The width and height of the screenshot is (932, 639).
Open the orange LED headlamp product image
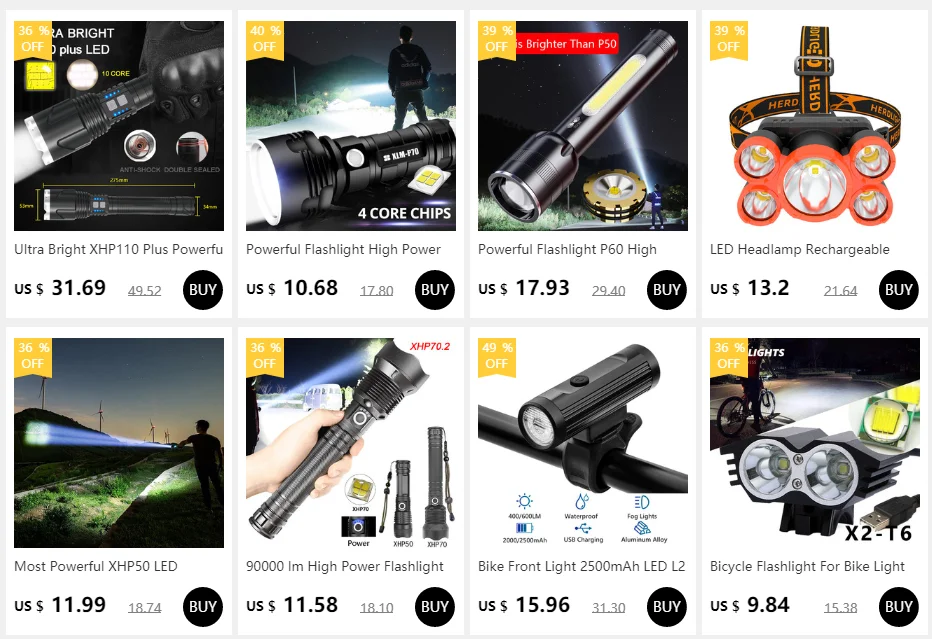click(814, 126)
